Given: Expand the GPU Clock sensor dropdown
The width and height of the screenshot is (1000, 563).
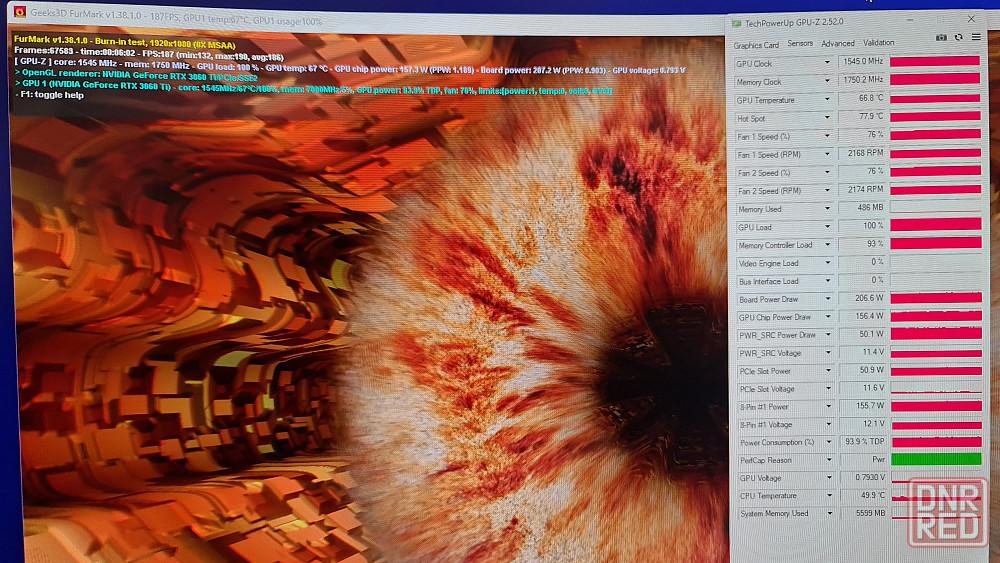Looking at the screenshot, I should click(827, 63).
